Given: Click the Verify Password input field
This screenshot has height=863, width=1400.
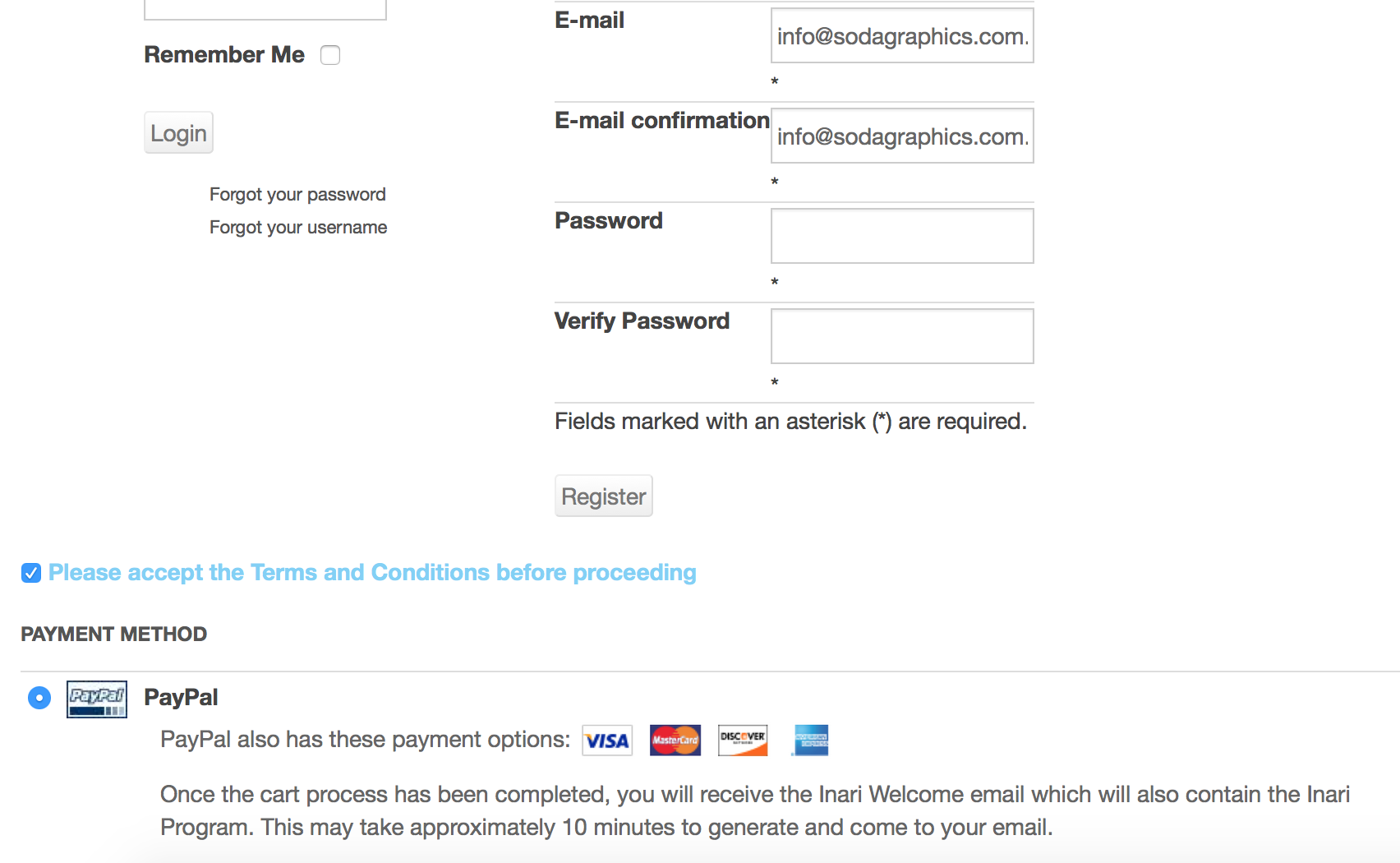Looking at the screenshot, I should (902, 336).
